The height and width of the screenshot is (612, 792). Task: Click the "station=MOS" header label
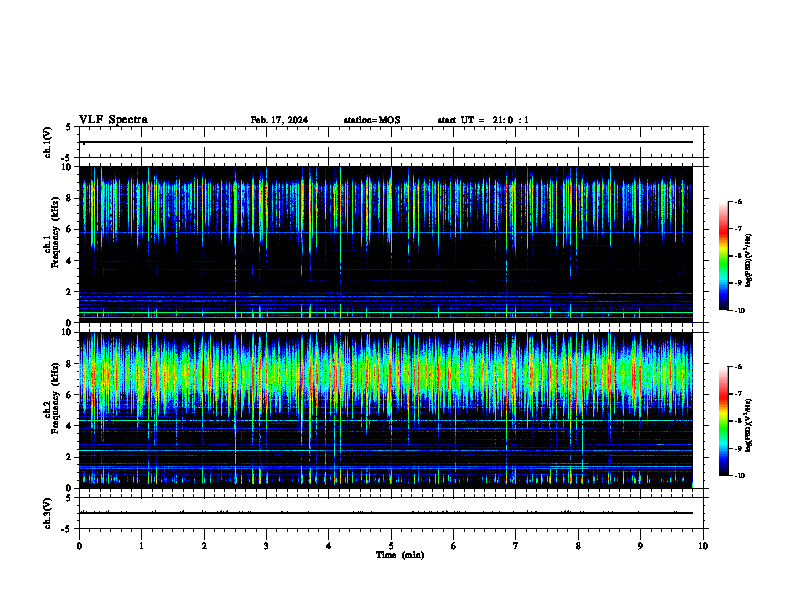[372, 120]
